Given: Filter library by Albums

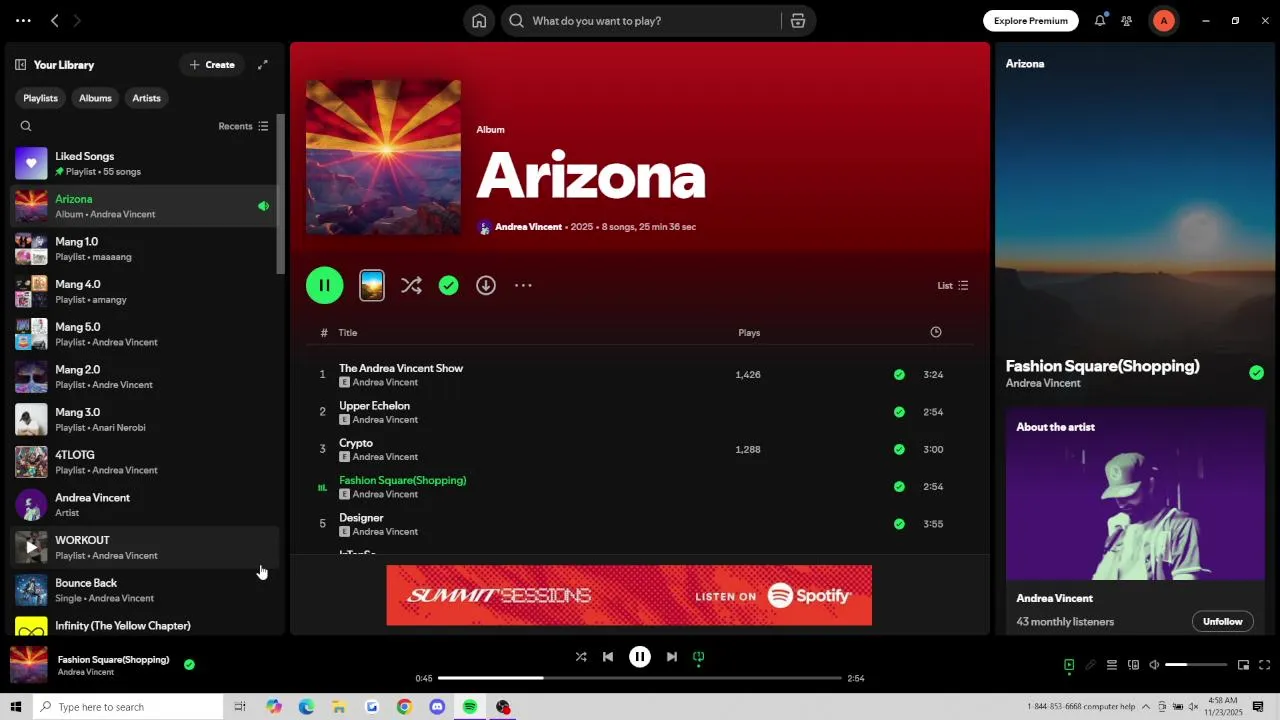Looking at the screenshot, I should (95, 98).
